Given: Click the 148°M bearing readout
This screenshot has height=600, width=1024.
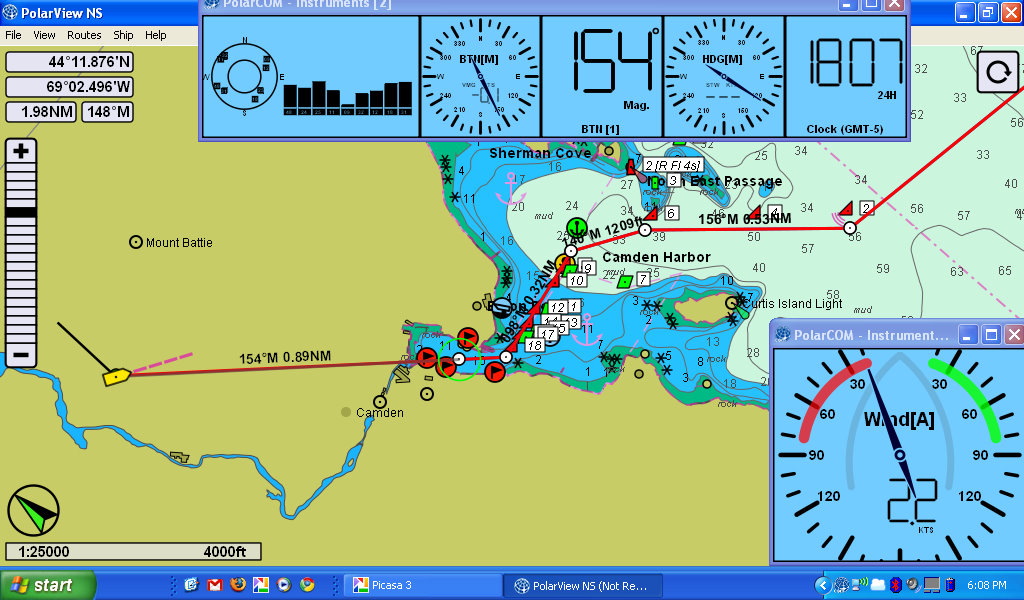Looking at the screenshot, I should point(107,112).
